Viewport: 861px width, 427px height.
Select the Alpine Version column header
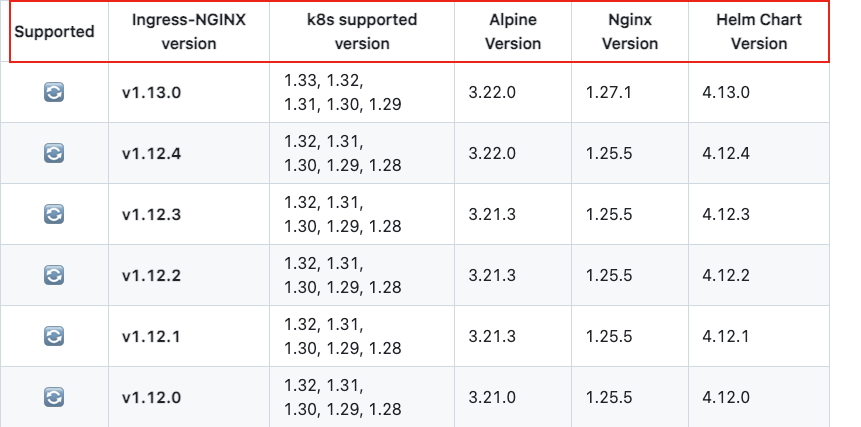513,31
